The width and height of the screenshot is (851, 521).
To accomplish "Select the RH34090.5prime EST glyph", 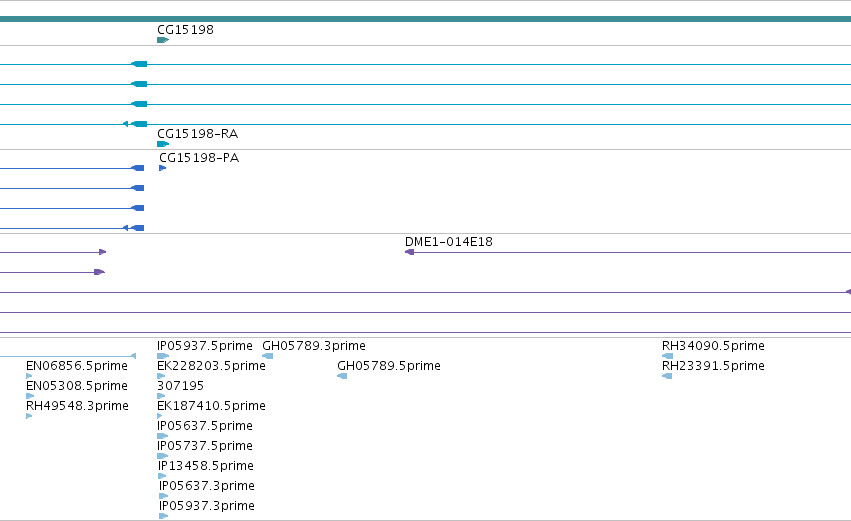I will coord(668,356).
